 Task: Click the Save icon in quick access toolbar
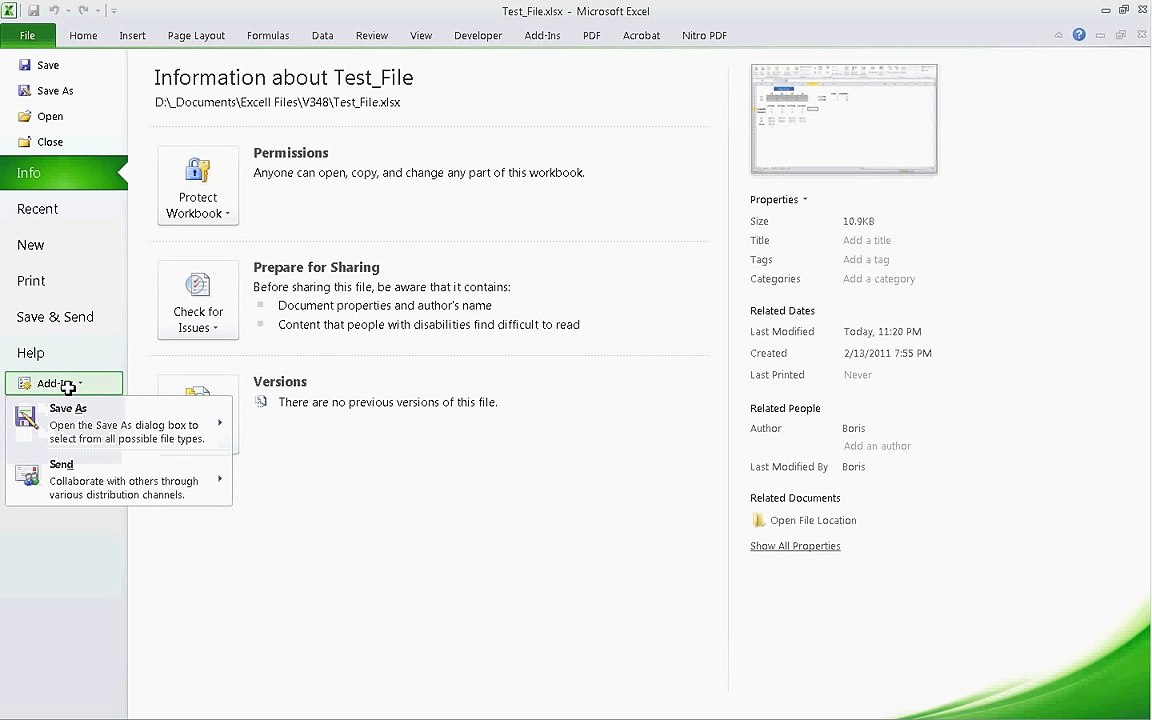point(33,10)
